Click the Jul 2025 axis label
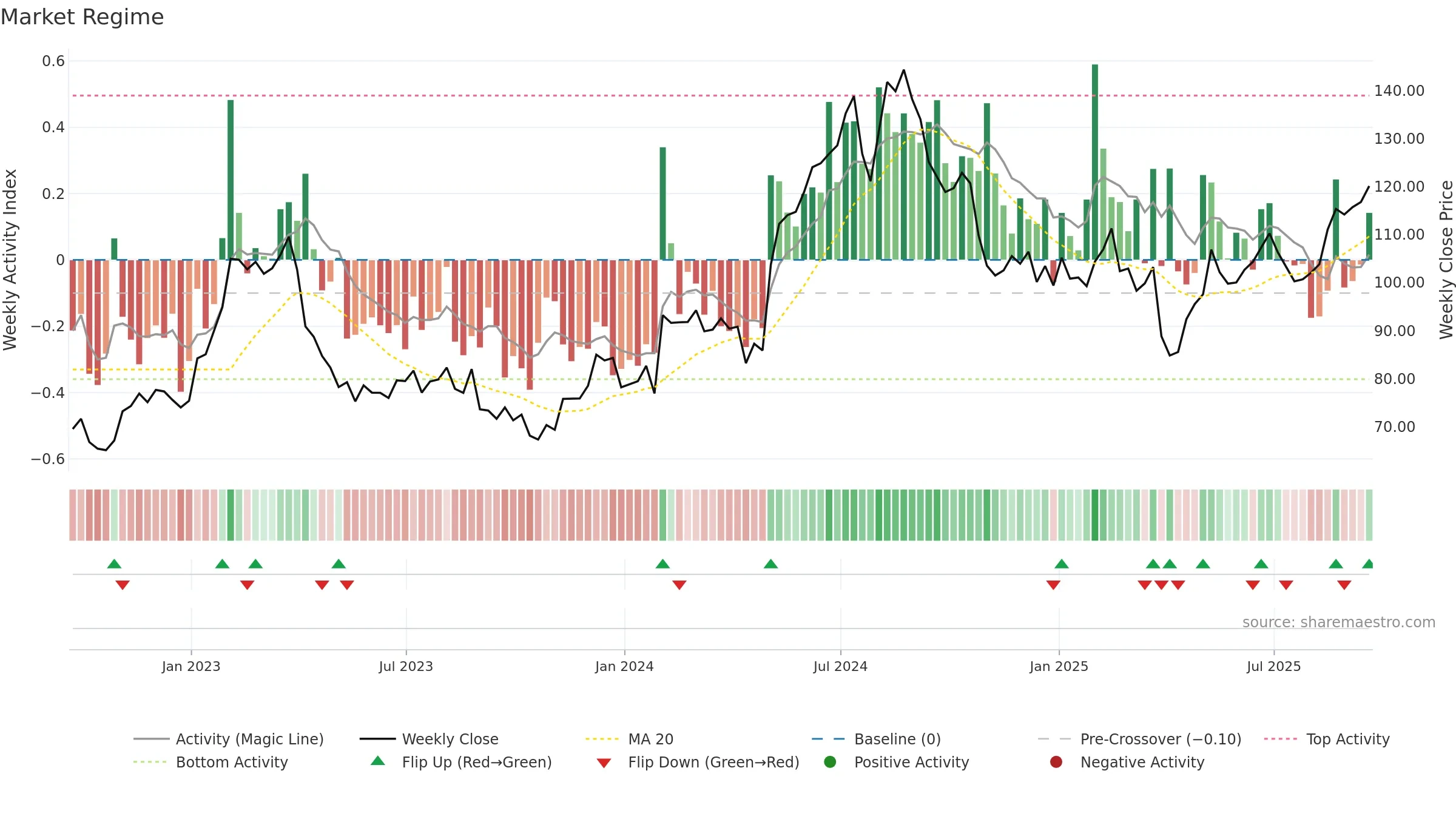Screen dimensions: 1456x819 [1273, 666]
